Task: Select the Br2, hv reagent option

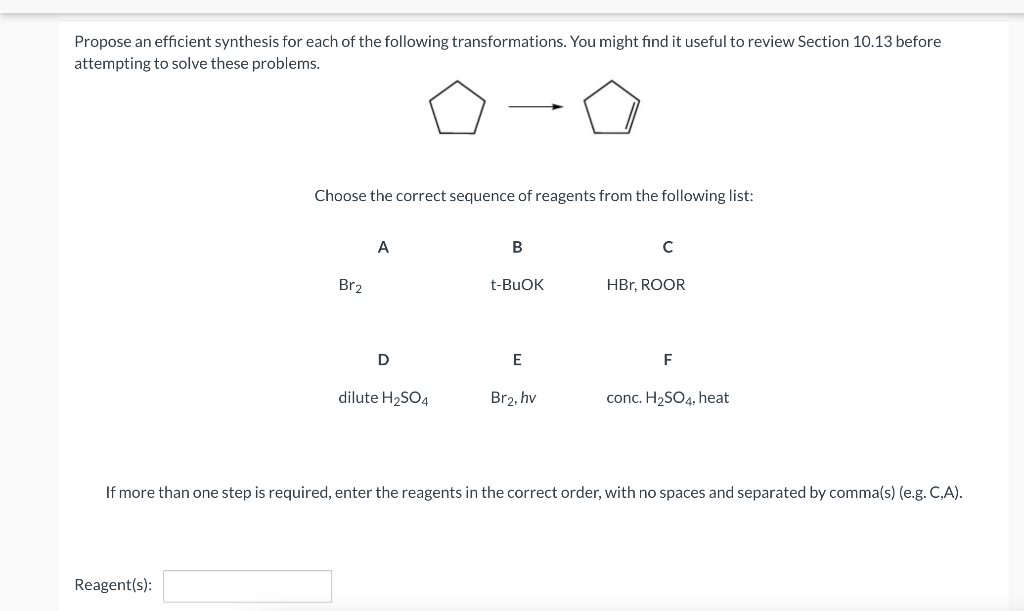Action: pyautogui.click(x=513, y=397)
